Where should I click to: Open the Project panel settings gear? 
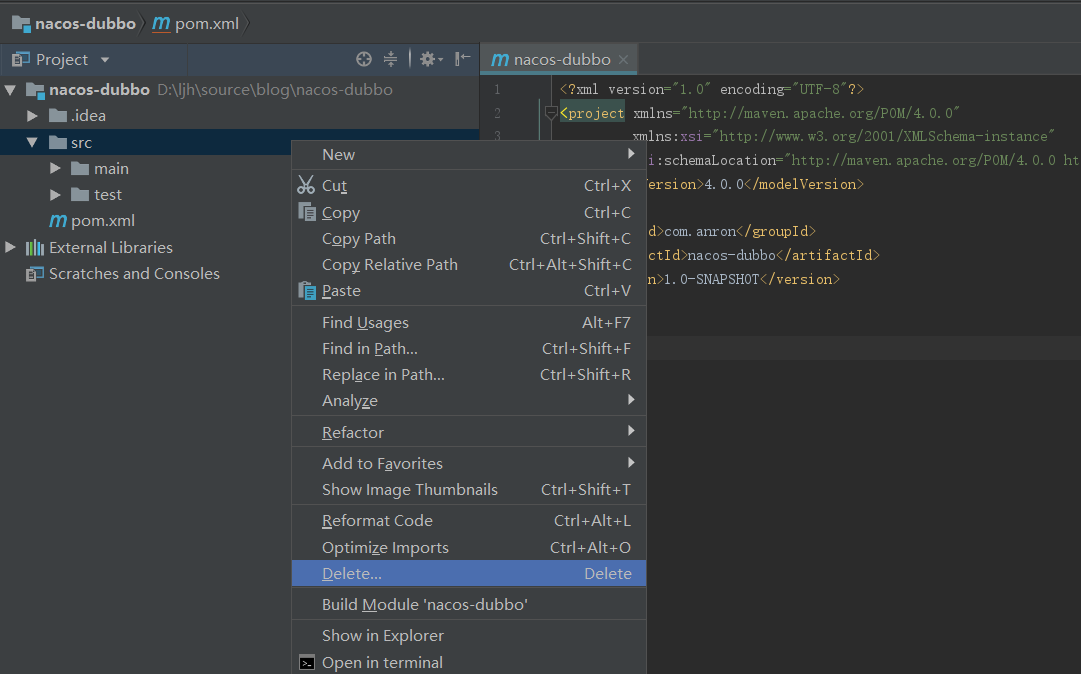427,59
